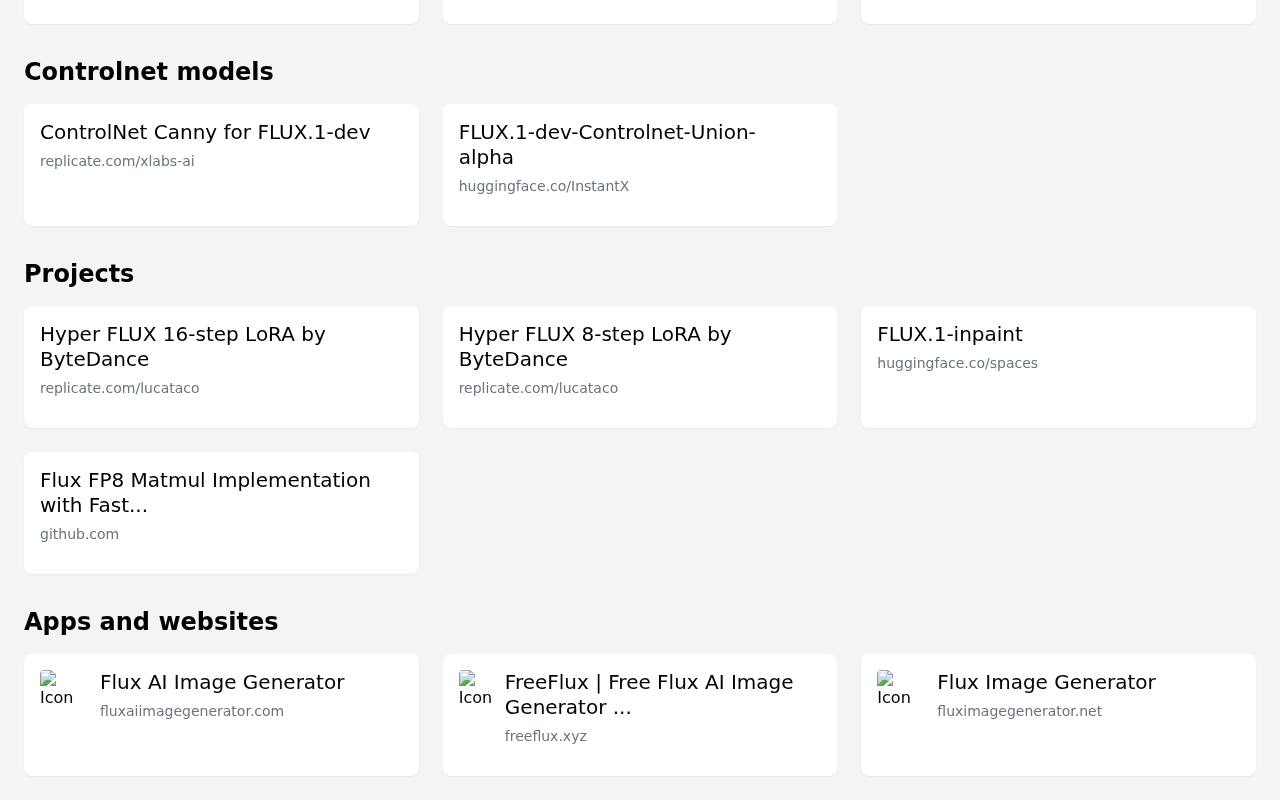Open the Flux Image Generator title link
Screen dimensions: 1280x800
(1046, 682)
